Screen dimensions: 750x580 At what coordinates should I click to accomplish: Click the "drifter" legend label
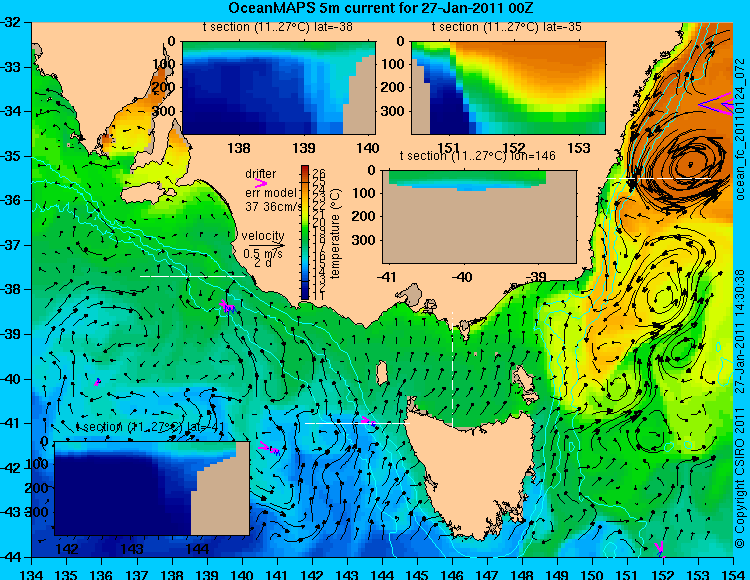point(261,174)
